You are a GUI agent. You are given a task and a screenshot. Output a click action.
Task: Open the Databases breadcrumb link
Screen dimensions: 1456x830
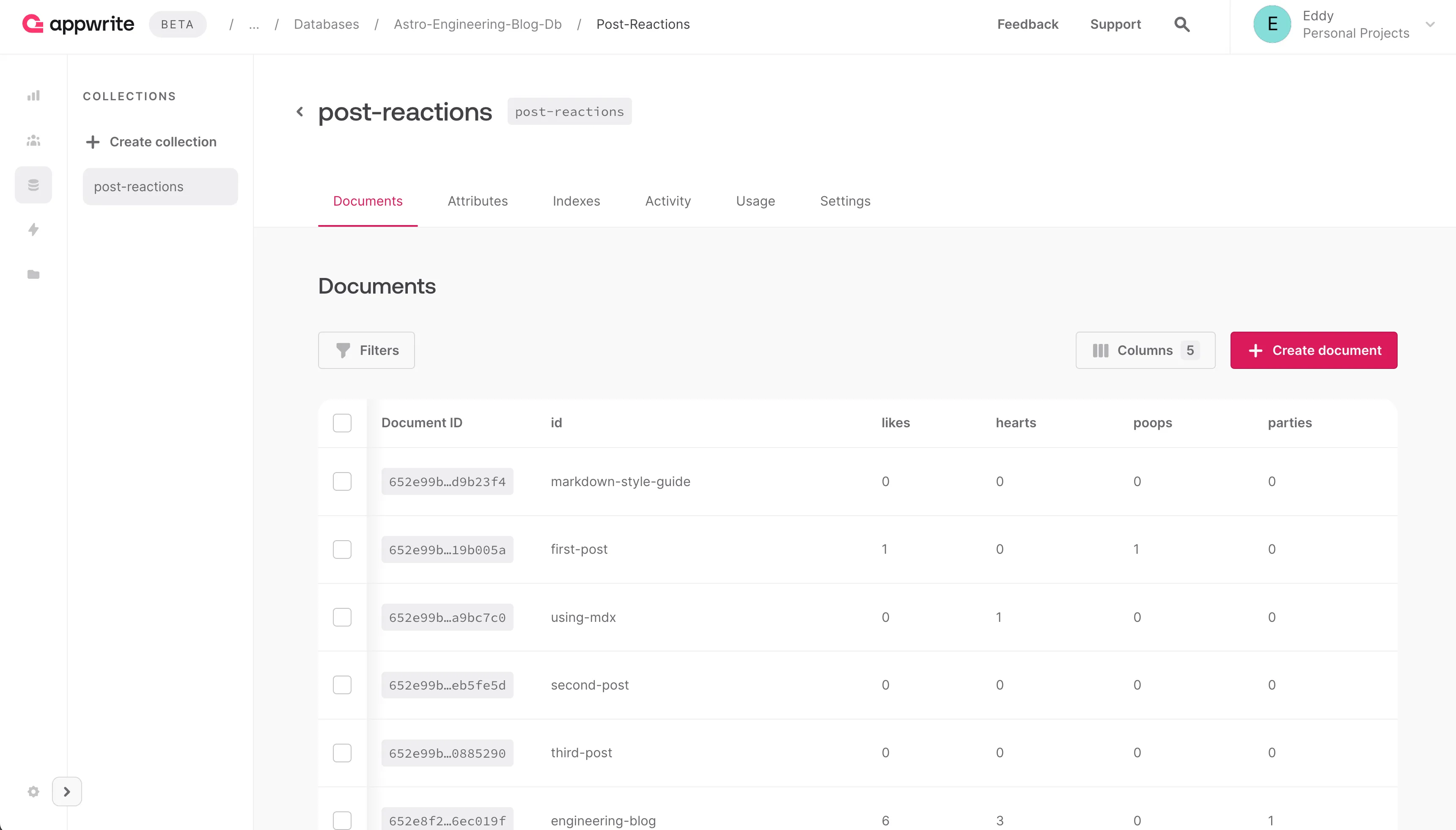326,24
